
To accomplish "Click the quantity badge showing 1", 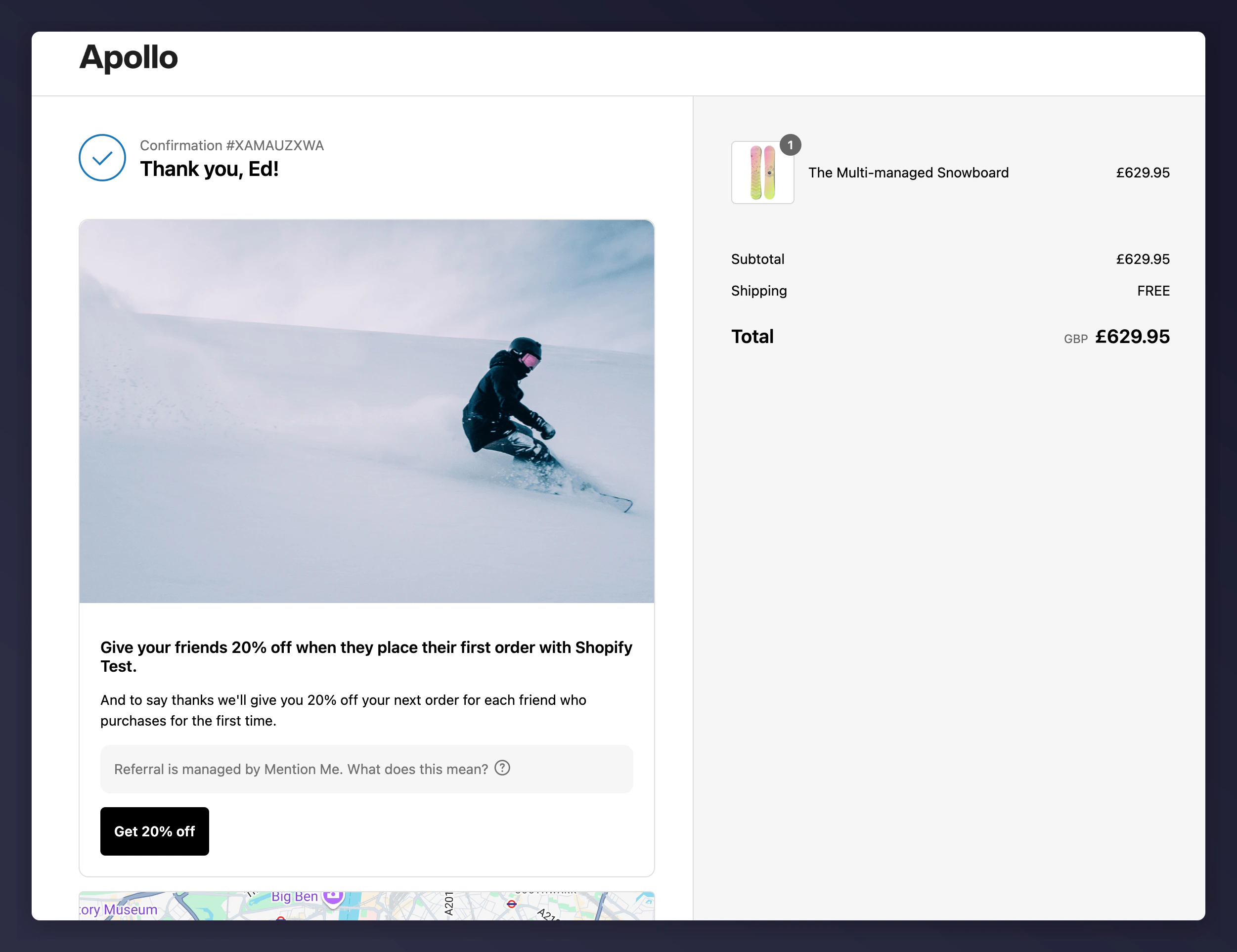I will (x=790, y=145).
